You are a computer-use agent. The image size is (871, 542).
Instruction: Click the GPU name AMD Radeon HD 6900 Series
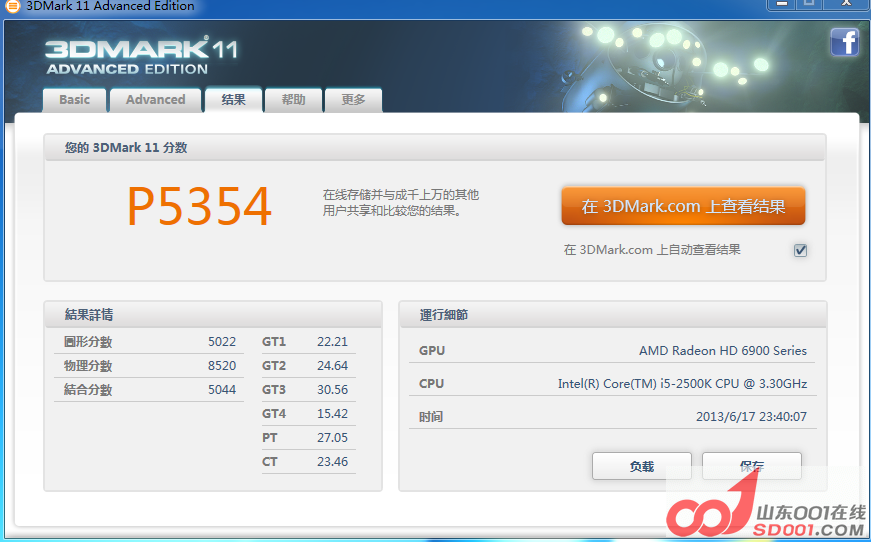pos(723,350)
